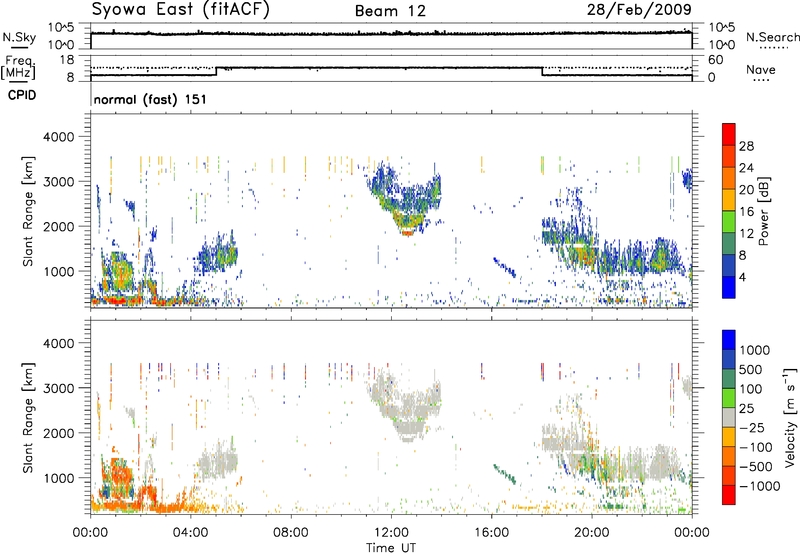Image resolution: width=800 pixels, height=554 pixels.
Task: Click the blue bottom of power colorbar
Action: 729,287
